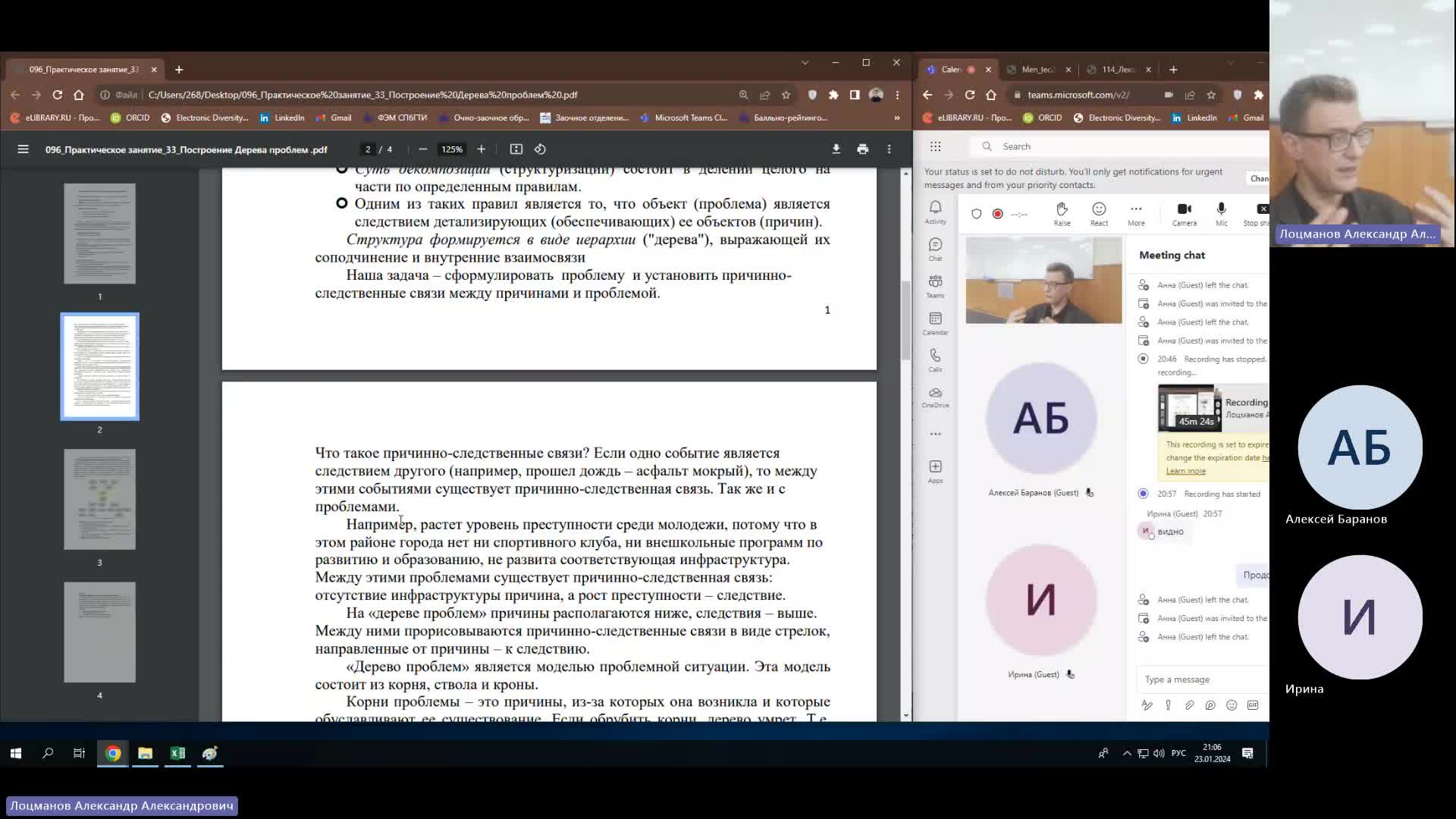Click the Type a message box
The image size is (1456, 819).
click(1203, 679)
